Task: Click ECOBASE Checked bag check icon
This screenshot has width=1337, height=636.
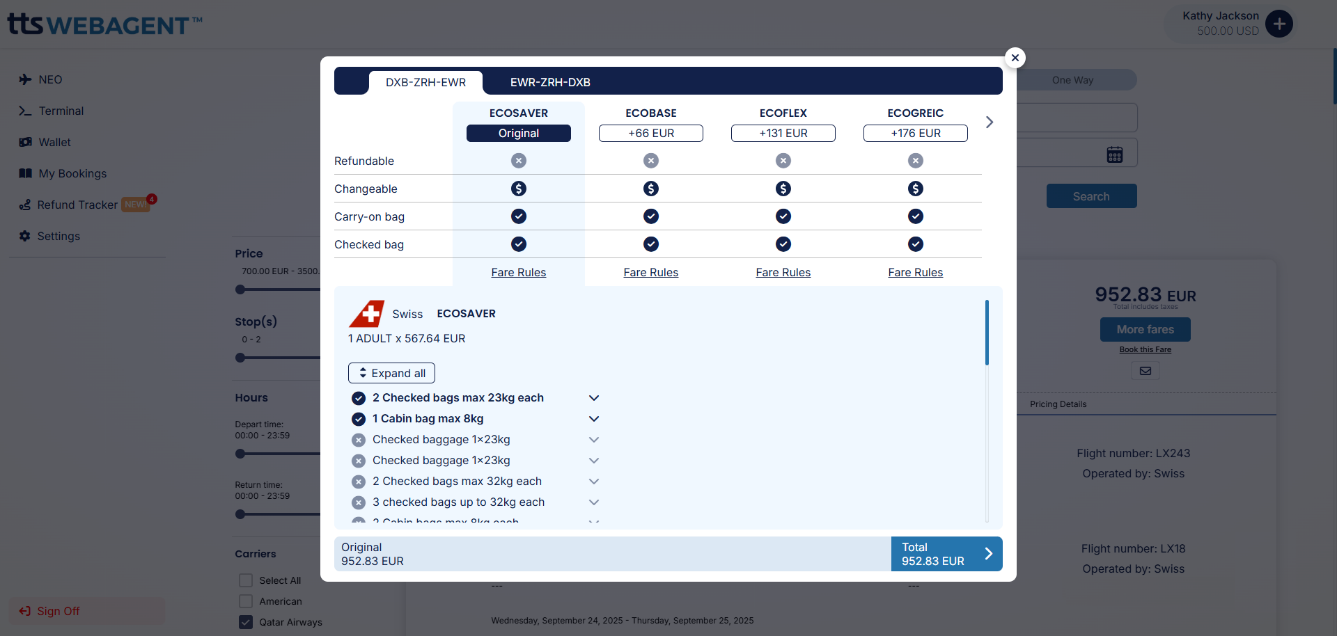Action: [x=651, y=243]
